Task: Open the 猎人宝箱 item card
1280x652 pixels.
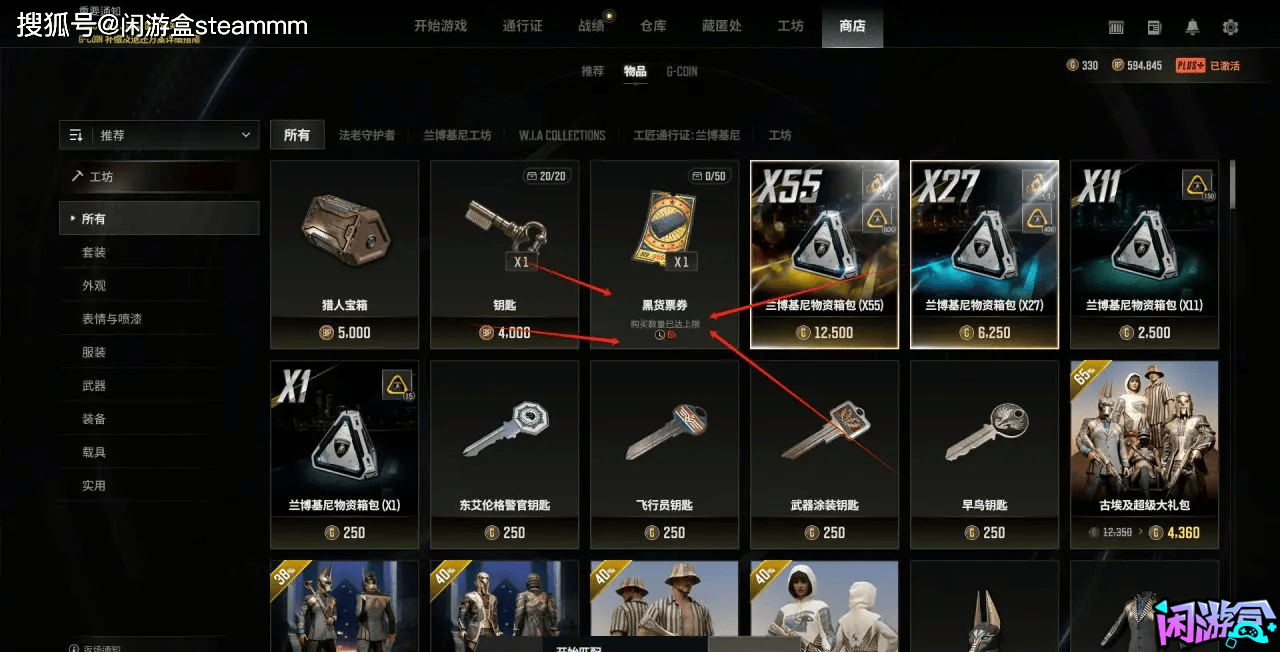Action: click(344, 254)
